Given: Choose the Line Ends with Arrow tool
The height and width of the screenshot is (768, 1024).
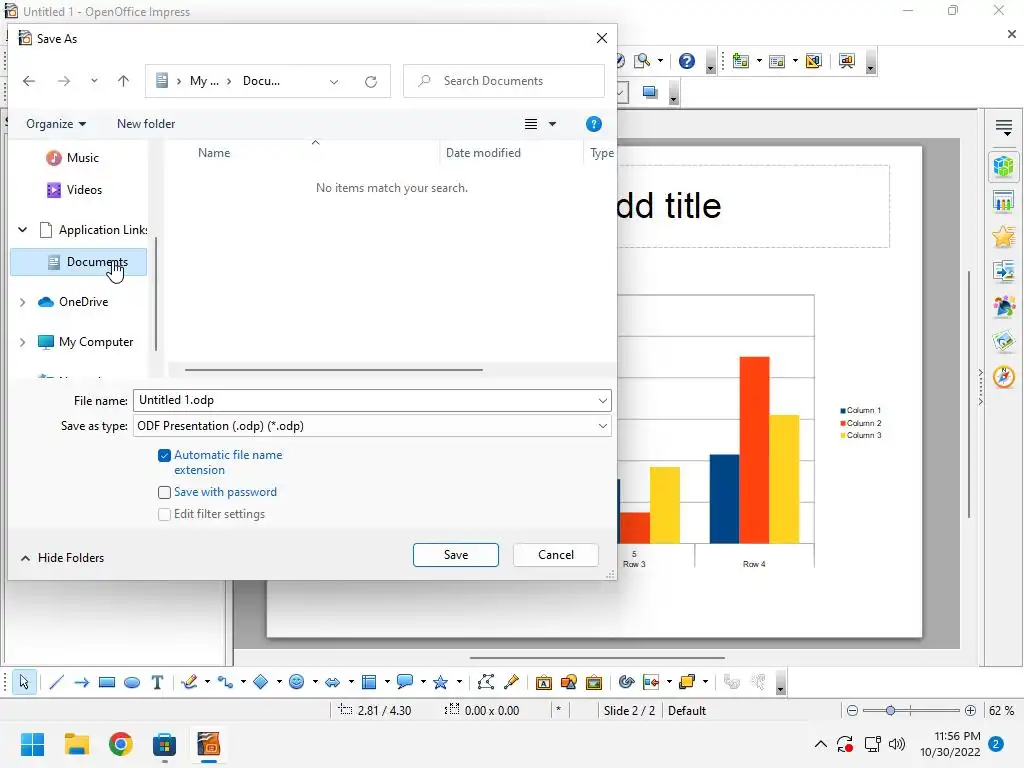Looking at the screenshot, I should (x=82, y=682).
